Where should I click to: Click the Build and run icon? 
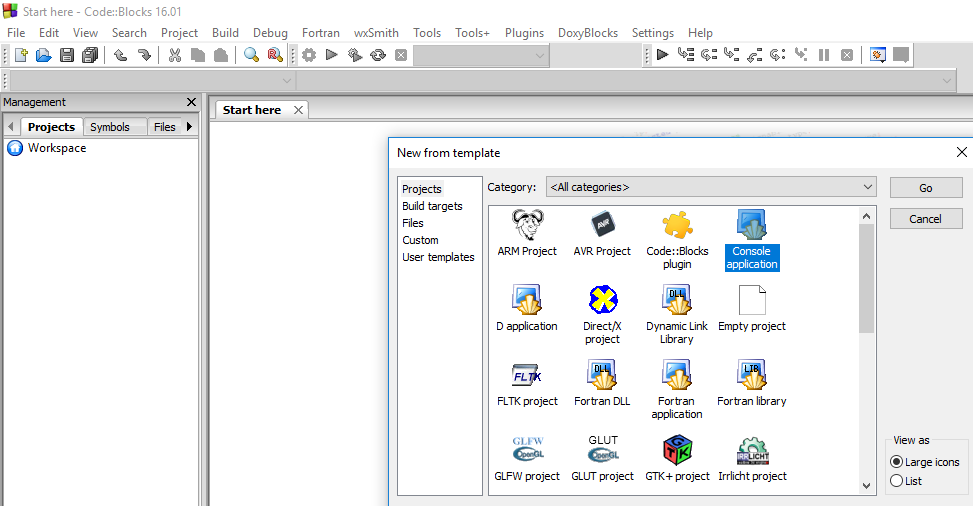(x=354, y=55)
